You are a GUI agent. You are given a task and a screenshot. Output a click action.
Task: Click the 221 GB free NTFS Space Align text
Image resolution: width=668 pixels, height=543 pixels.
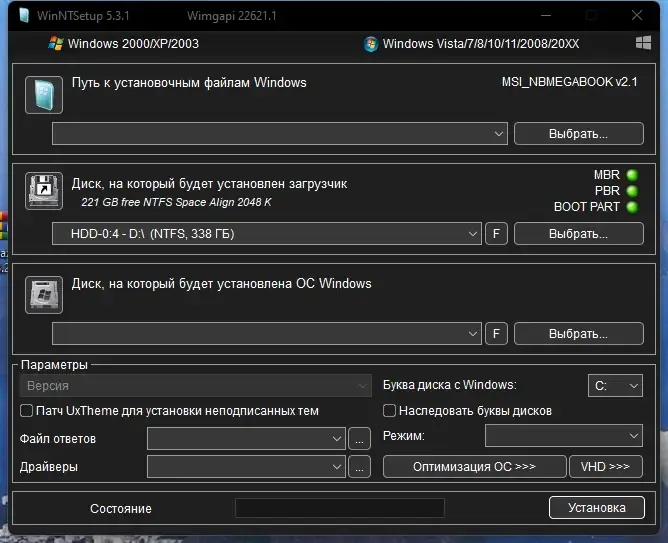coord(176,202)
